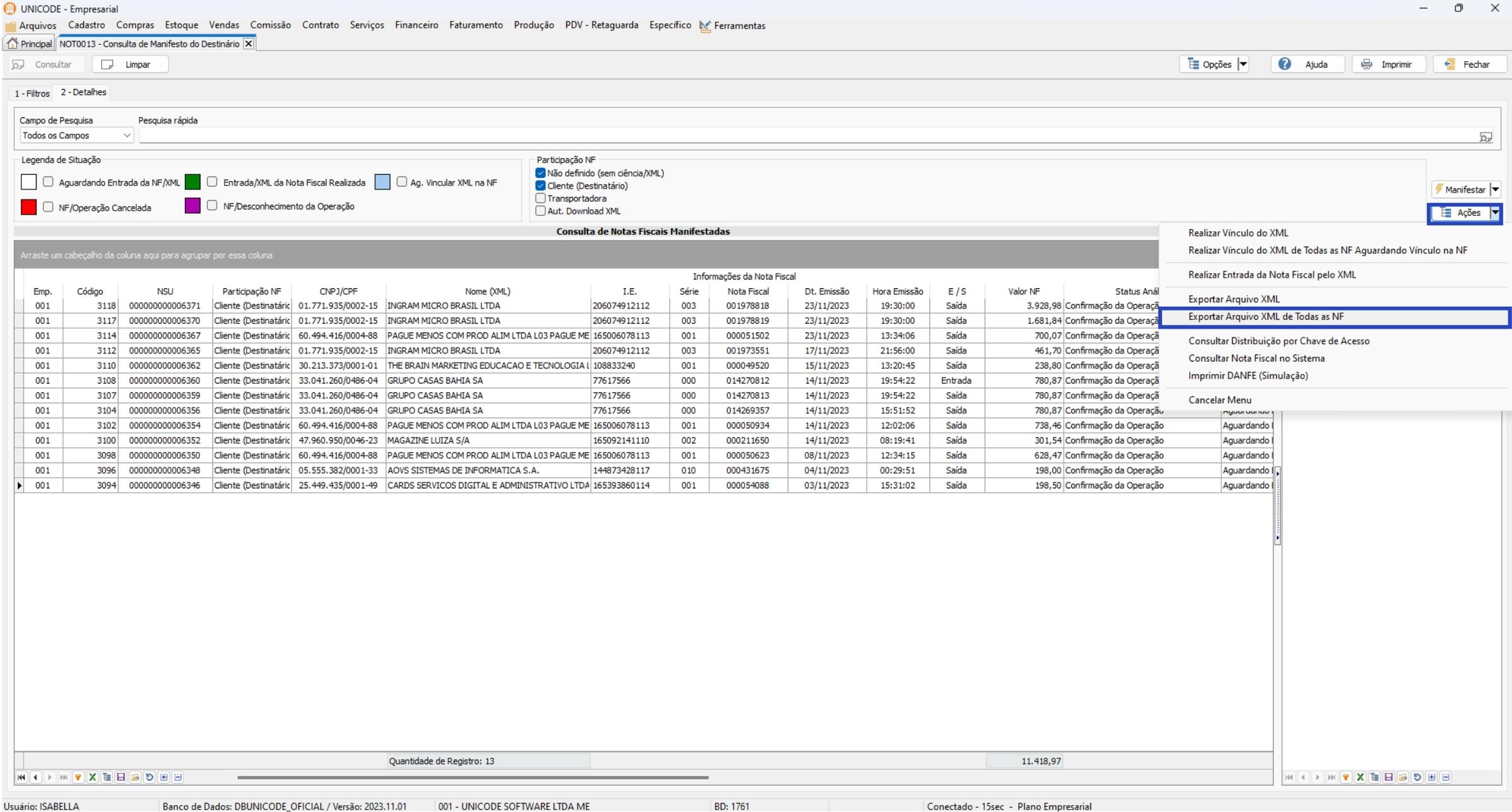The image size is (1512, 812).
Task: Select Exportar Arquivo XML de Todas as NF
Action: (1265, 316)
